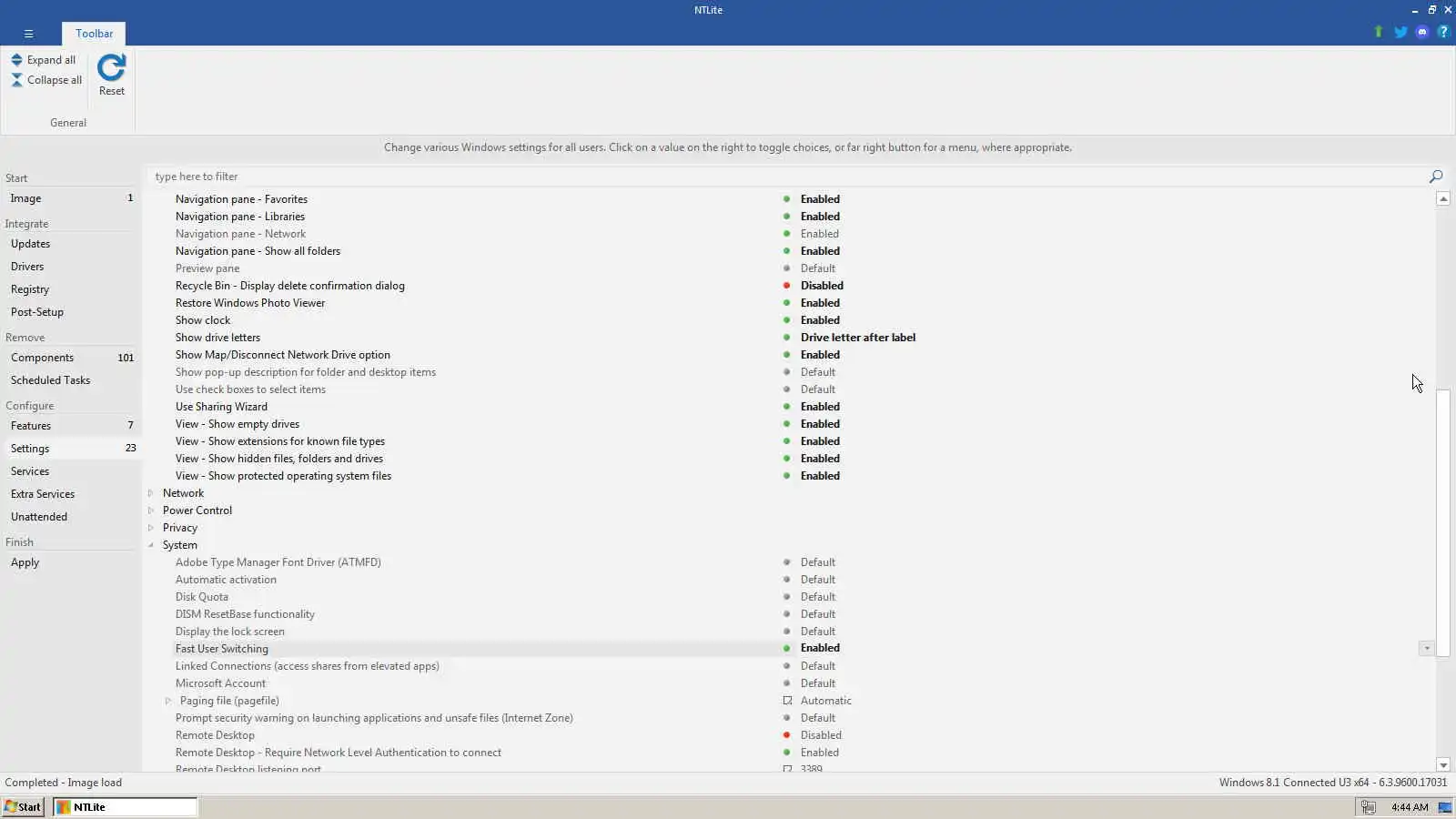Viewport: 1456px width, 819px height.
Task: Collapse the System settings group
Action: tap(151, 545)
